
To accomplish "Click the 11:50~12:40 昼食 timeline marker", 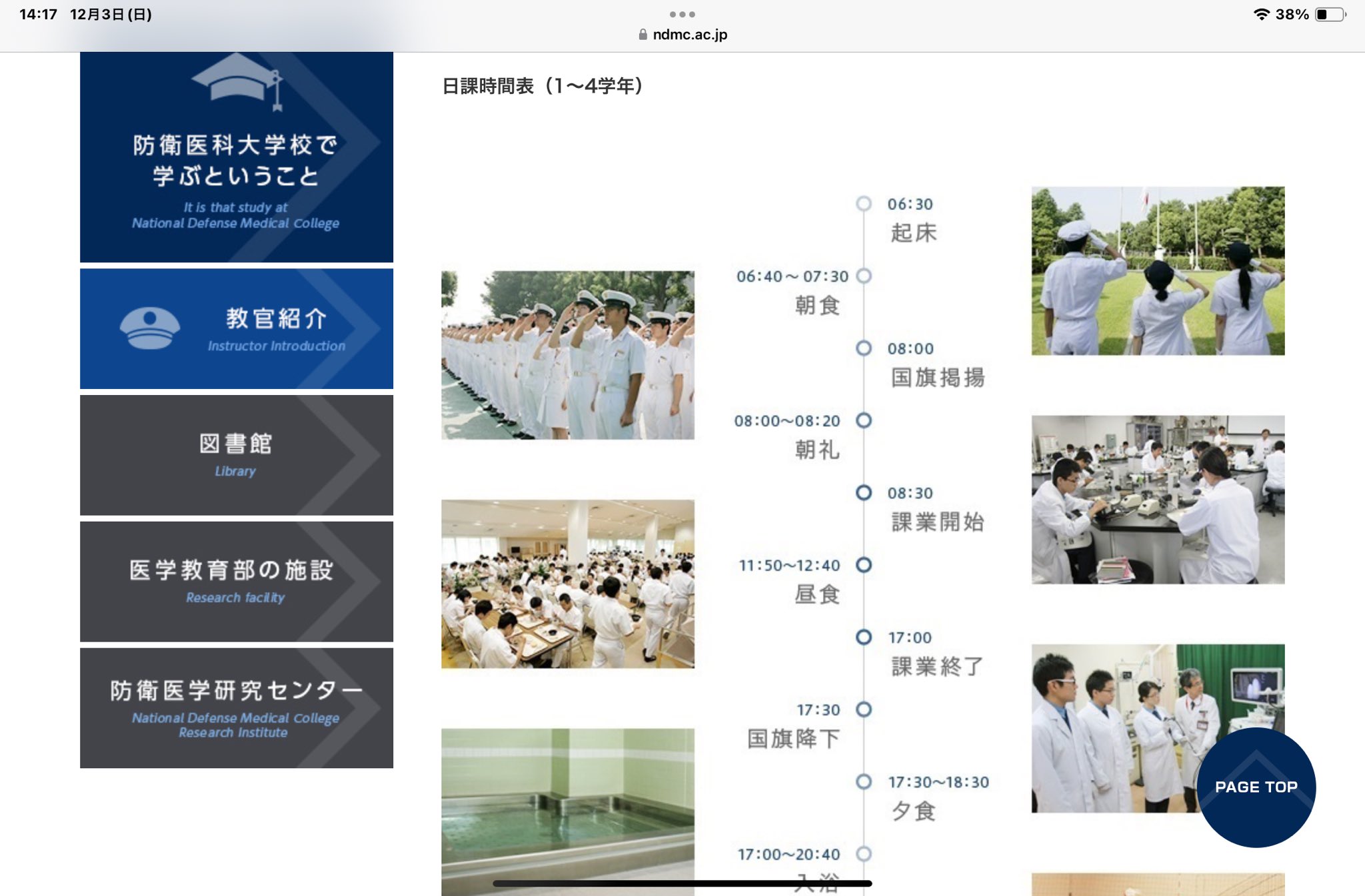I will tap(864, 565).
